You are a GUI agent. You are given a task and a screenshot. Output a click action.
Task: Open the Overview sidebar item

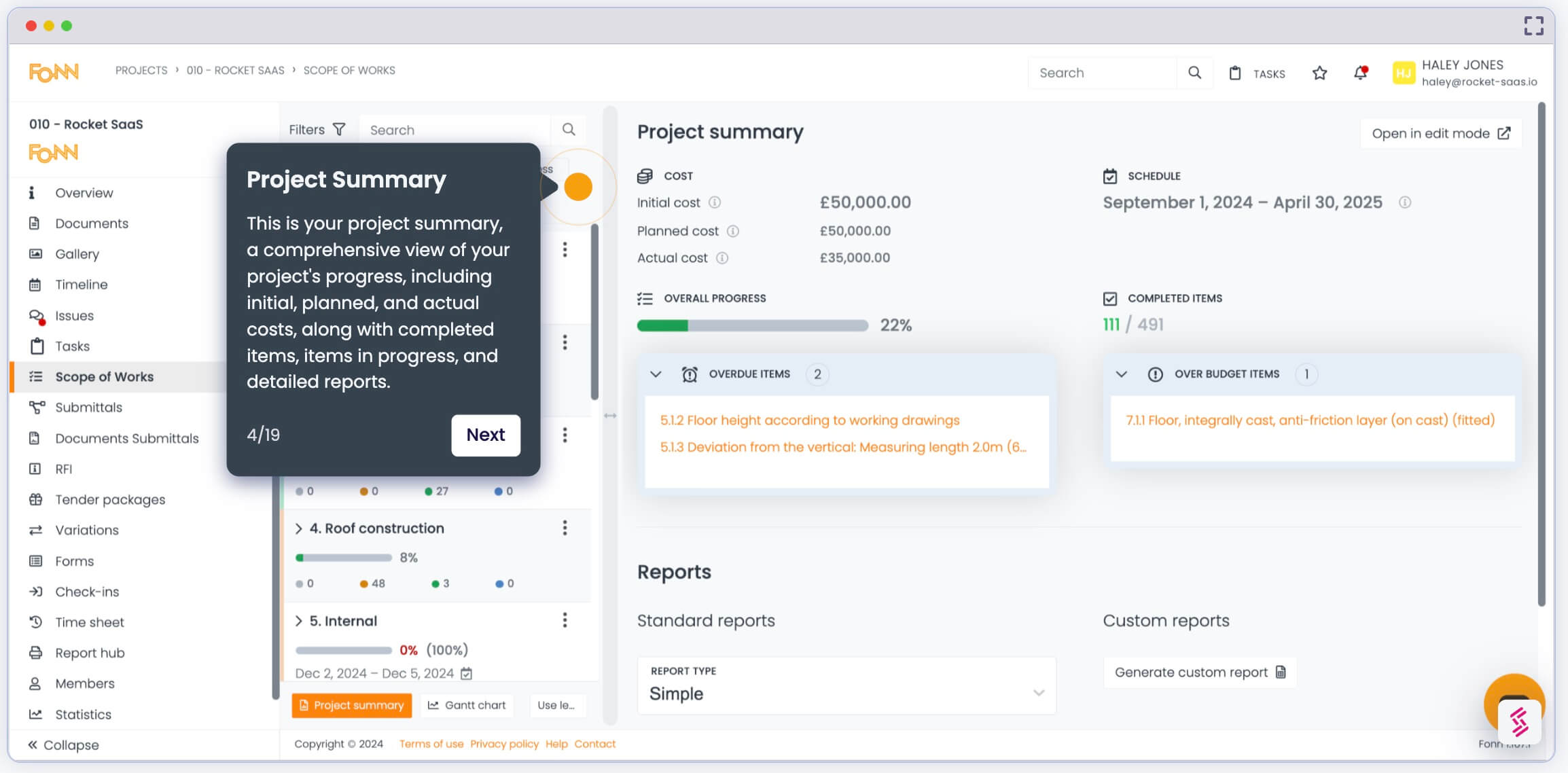click(x=84, y=193)
